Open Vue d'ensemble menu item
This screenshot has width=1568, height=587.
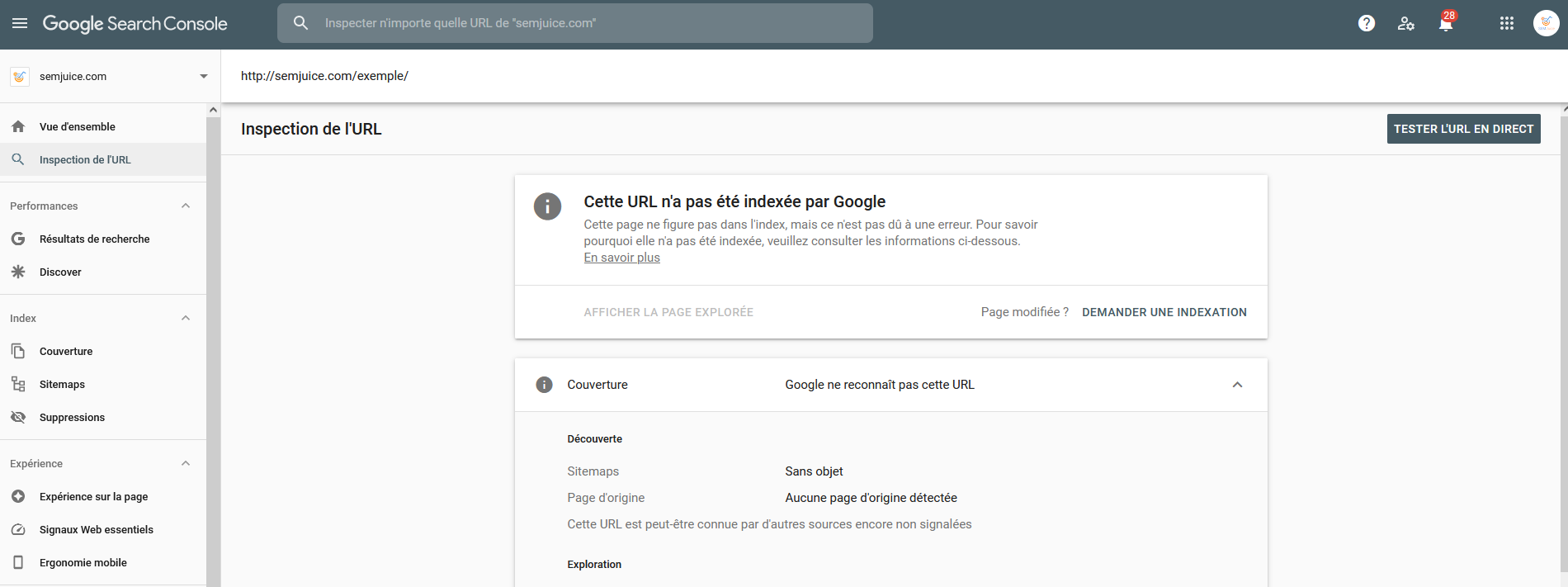[x=103, y=126]
